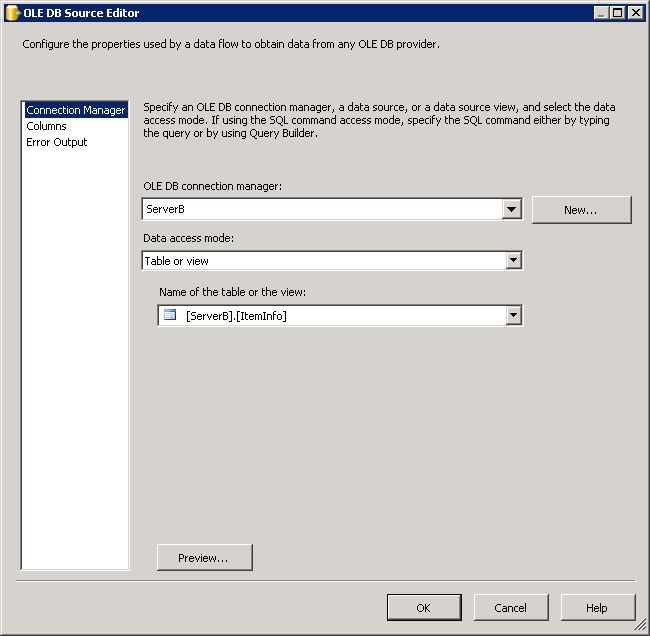Viewport: 650px width, 636px height.
Task: Click the 'Data access mode:' label
Action: coord(189,238)
